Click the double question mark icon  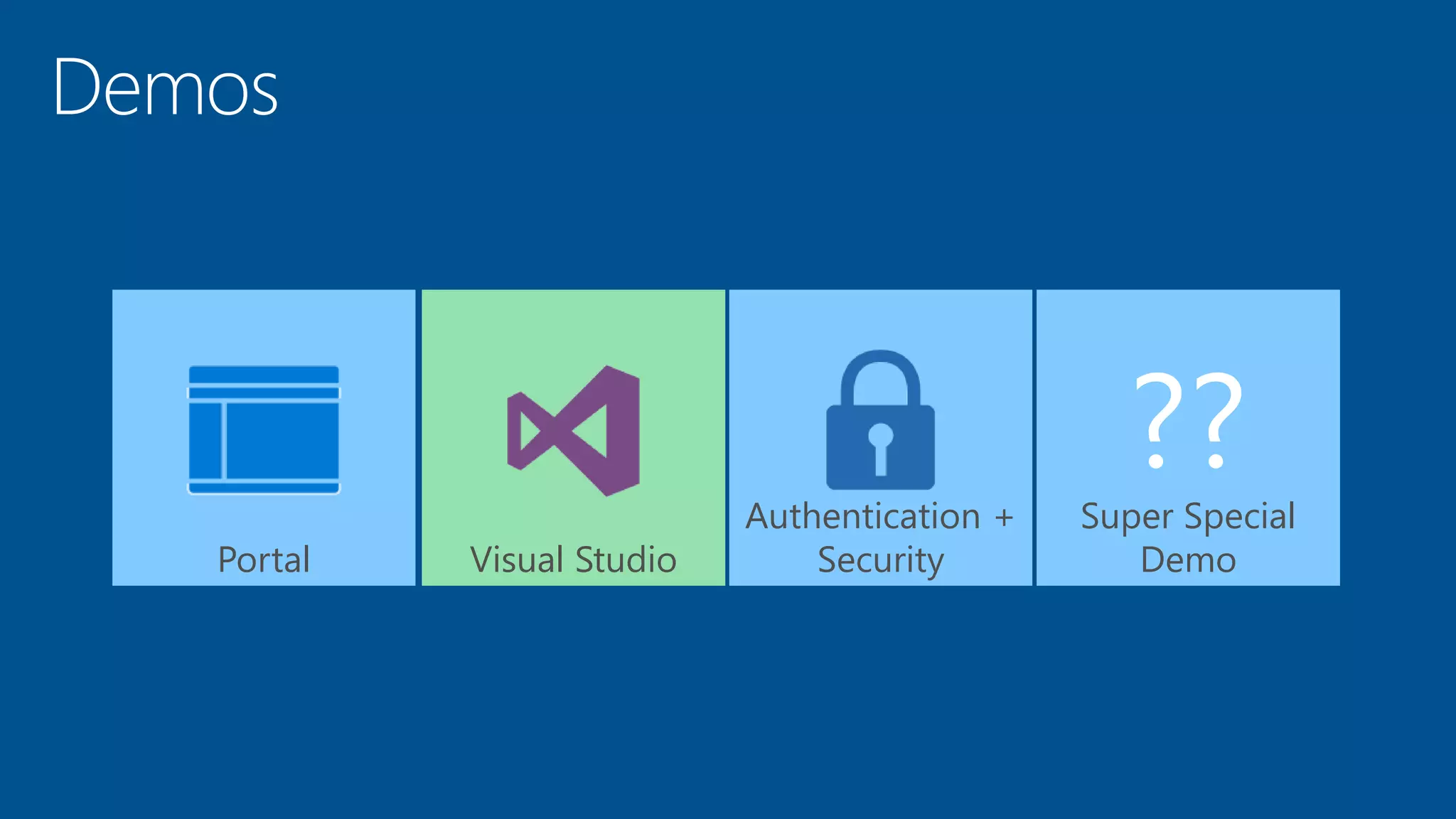[x=1189, y=421]
